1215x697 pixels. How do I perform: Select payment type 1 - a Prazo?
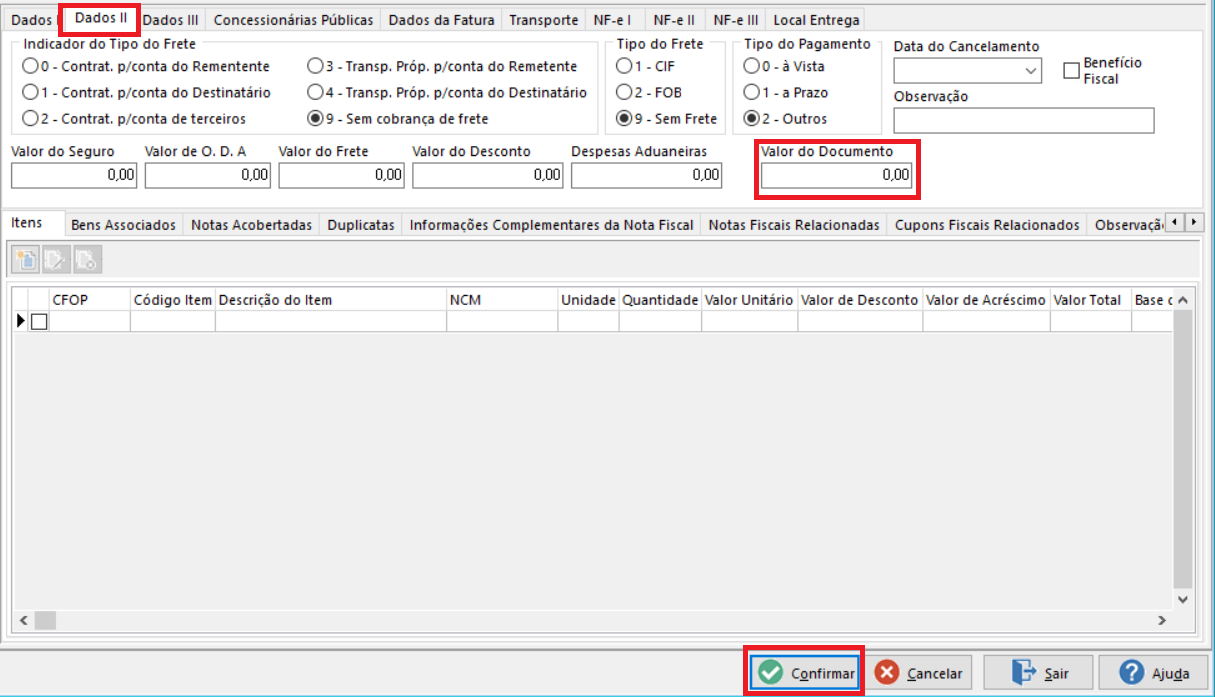point(786,92)
